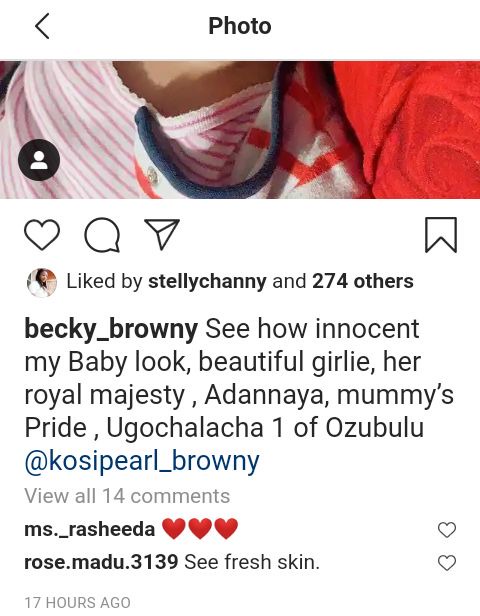The width and height of the screenshot is (480, 616).
Task: Open rose.madu.3139 commenter profile
Action: pyautogui.click(x=101, y=562)
